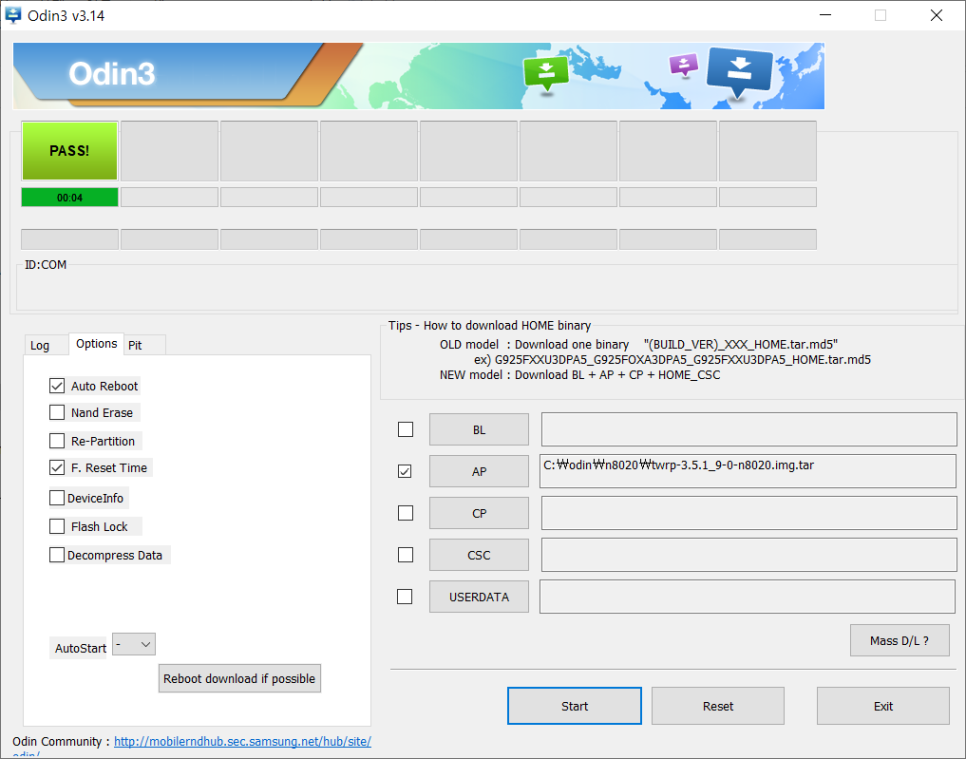Select the Options tab

click(x=96, y=344)
